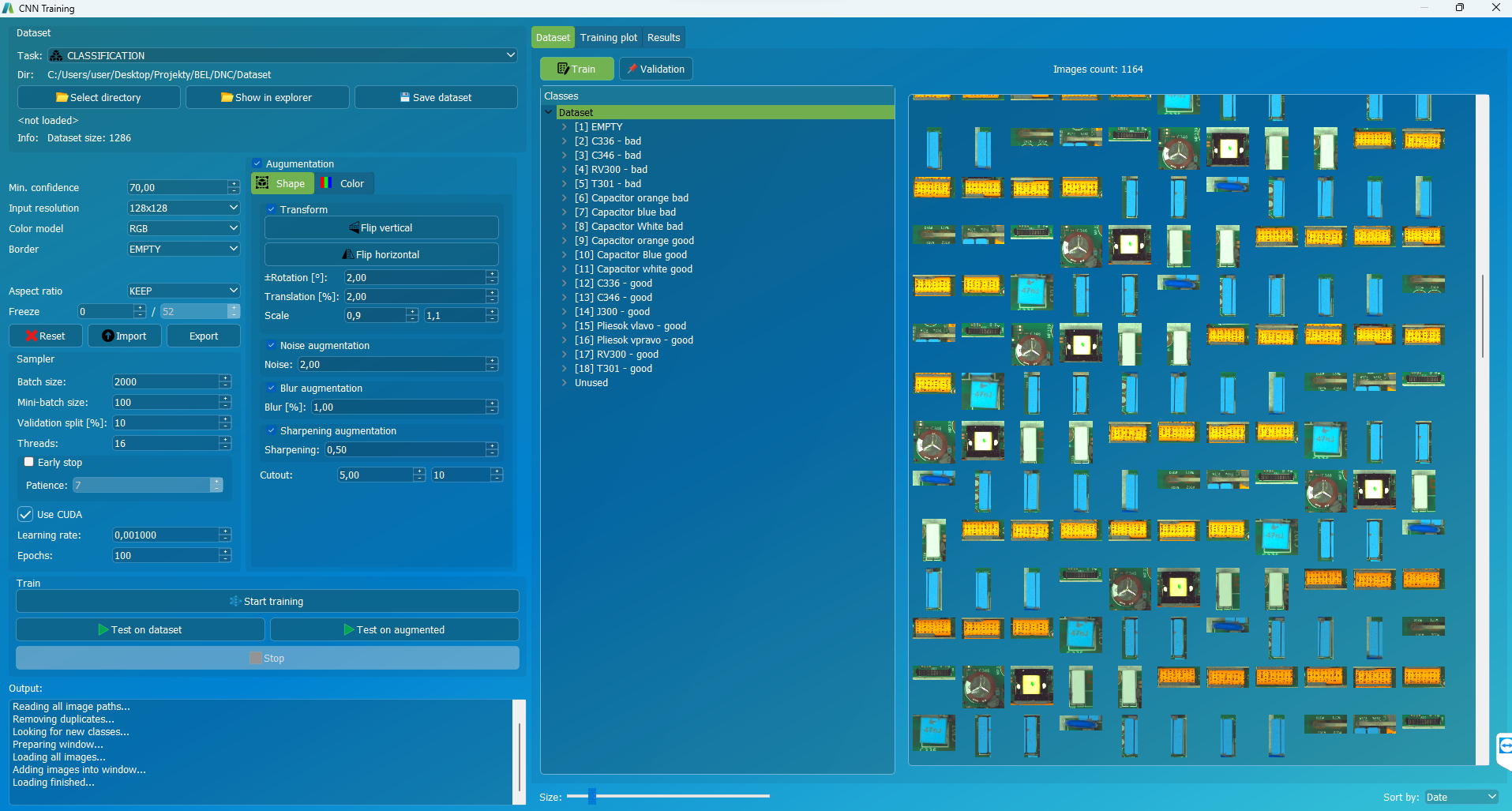Click the Validation pin icon
This screenshot has width=1512, height=811.
tap(632, 69)
